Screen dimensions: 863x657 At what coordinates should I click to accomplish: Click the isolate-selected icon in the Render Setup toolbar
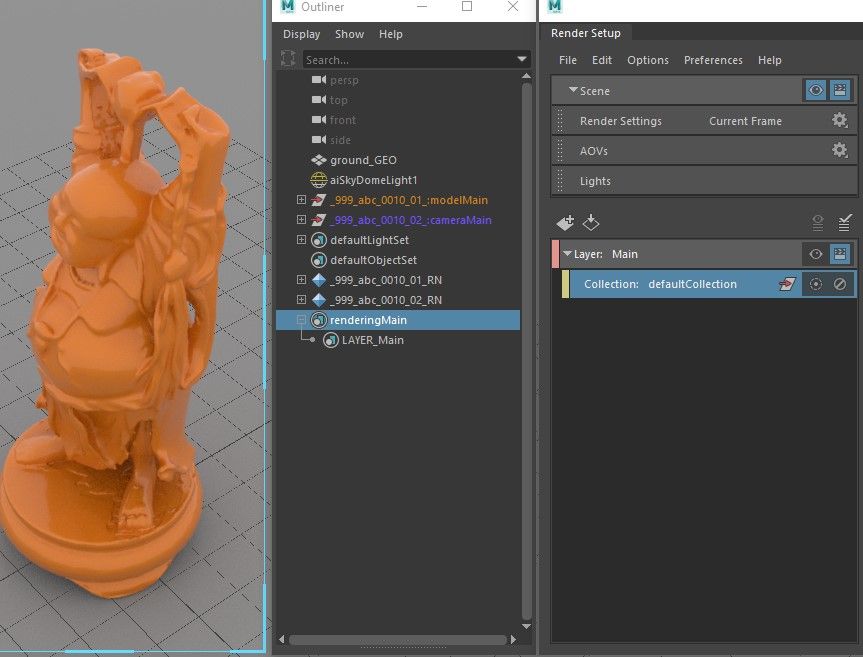click(818, 222)
